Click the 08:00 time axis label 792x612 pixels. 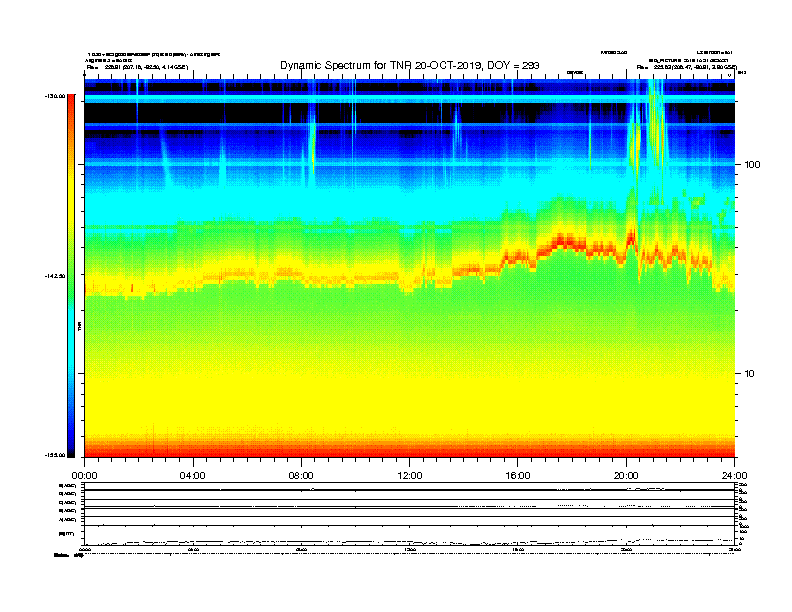tap(301, 476)
